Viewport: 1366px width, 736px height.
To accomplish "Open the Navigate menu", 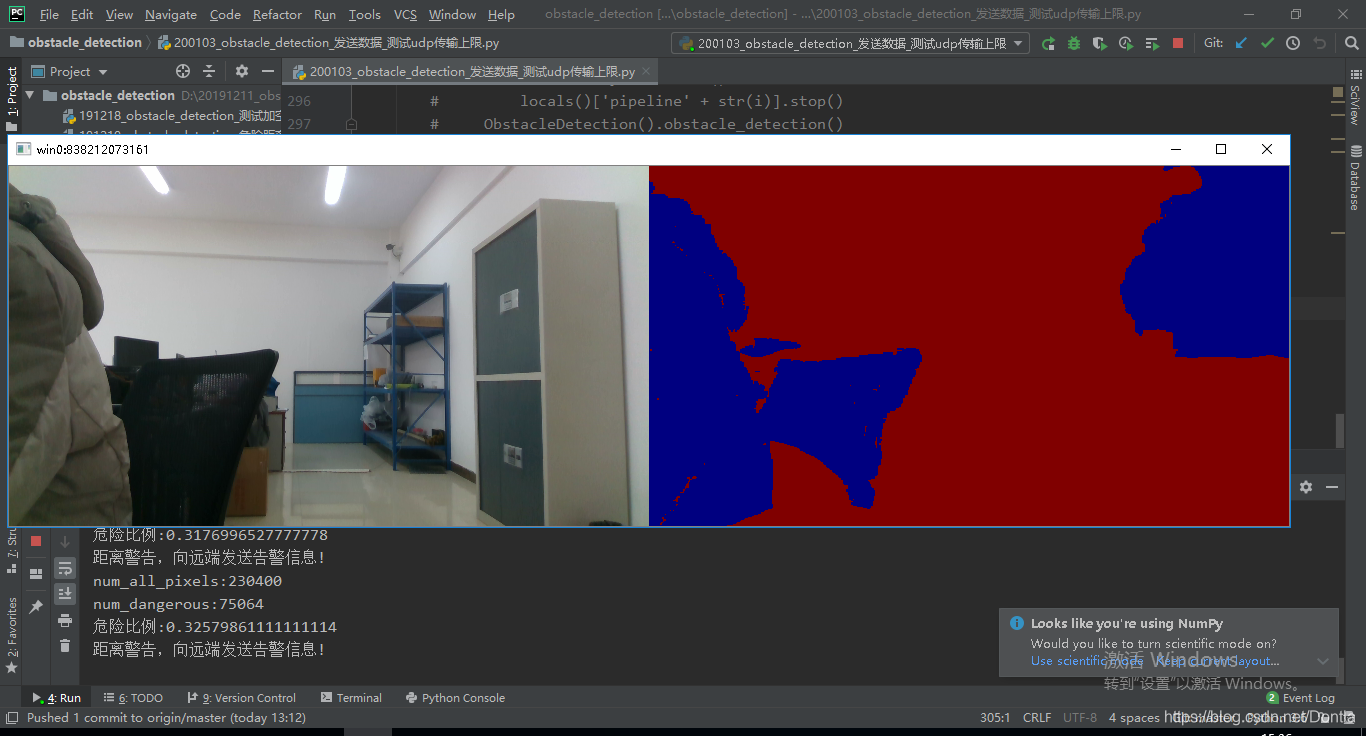I will coord(171,14).
